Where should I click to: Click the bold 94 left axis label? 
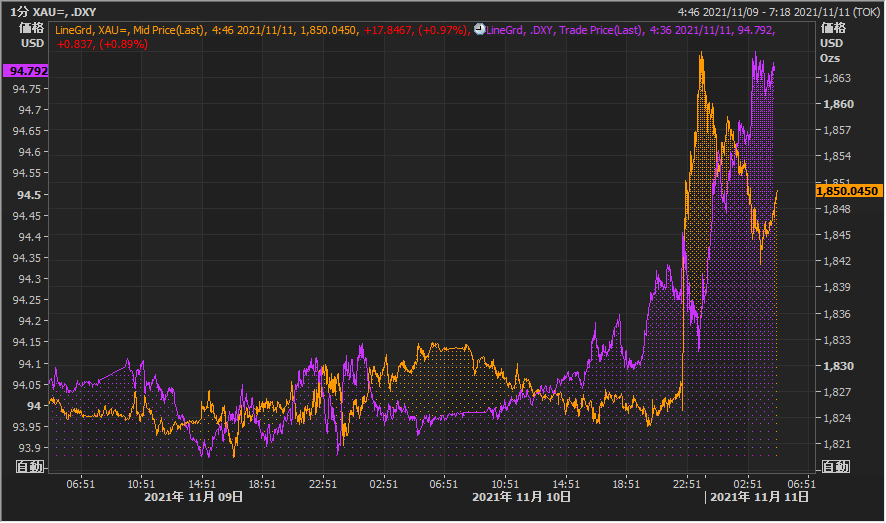tap(34, 406)
